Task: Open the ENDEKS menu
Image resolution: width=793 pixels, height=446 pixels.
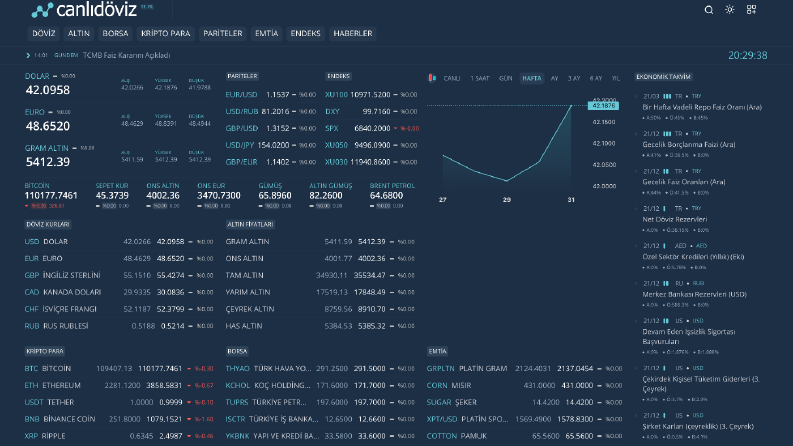Action: click(305, 33)
